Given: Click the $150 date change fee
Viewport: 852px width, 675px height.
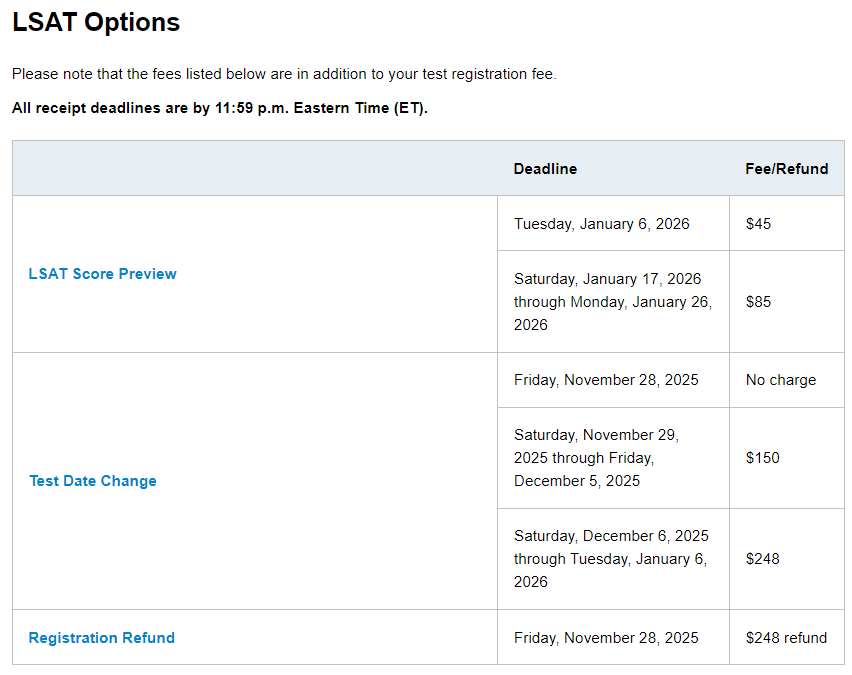Looking at the screenshot, I should 762,458.
